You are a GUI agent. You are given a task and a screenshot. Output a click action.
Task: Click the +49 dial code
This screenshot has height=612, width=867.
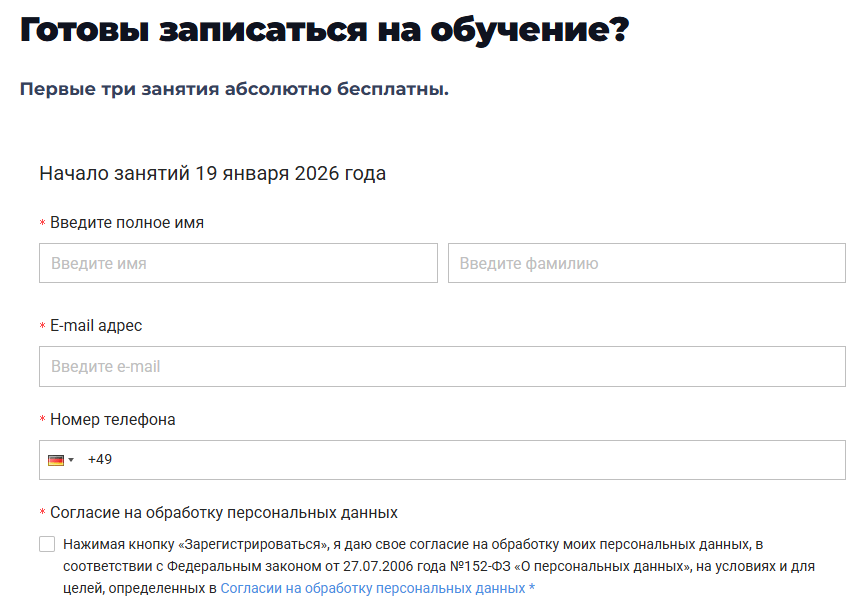[100, 460]
